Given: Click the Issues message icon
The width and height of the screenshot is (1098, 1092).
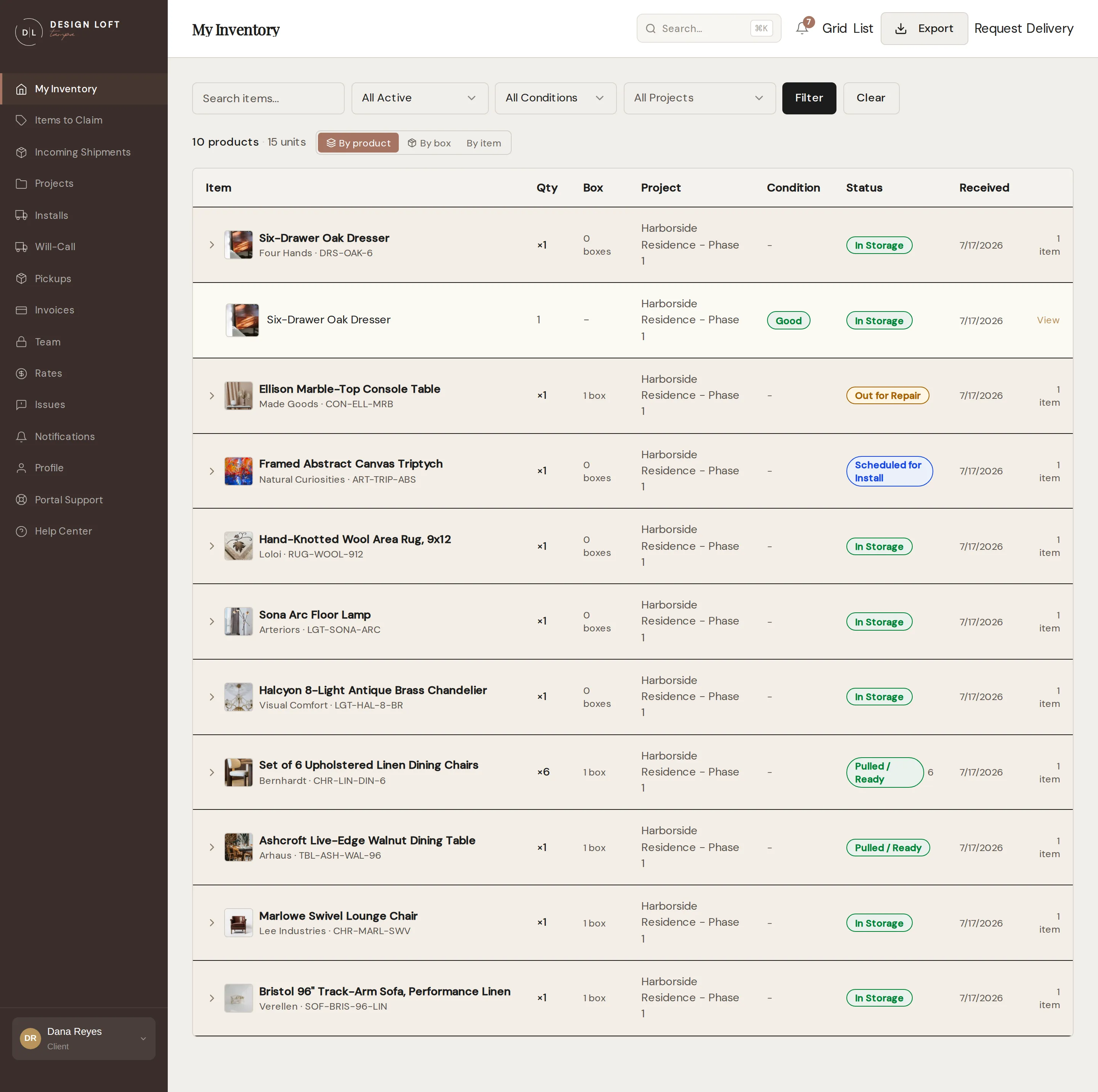Looking at the screenshot, I should [x=22, y=405].
